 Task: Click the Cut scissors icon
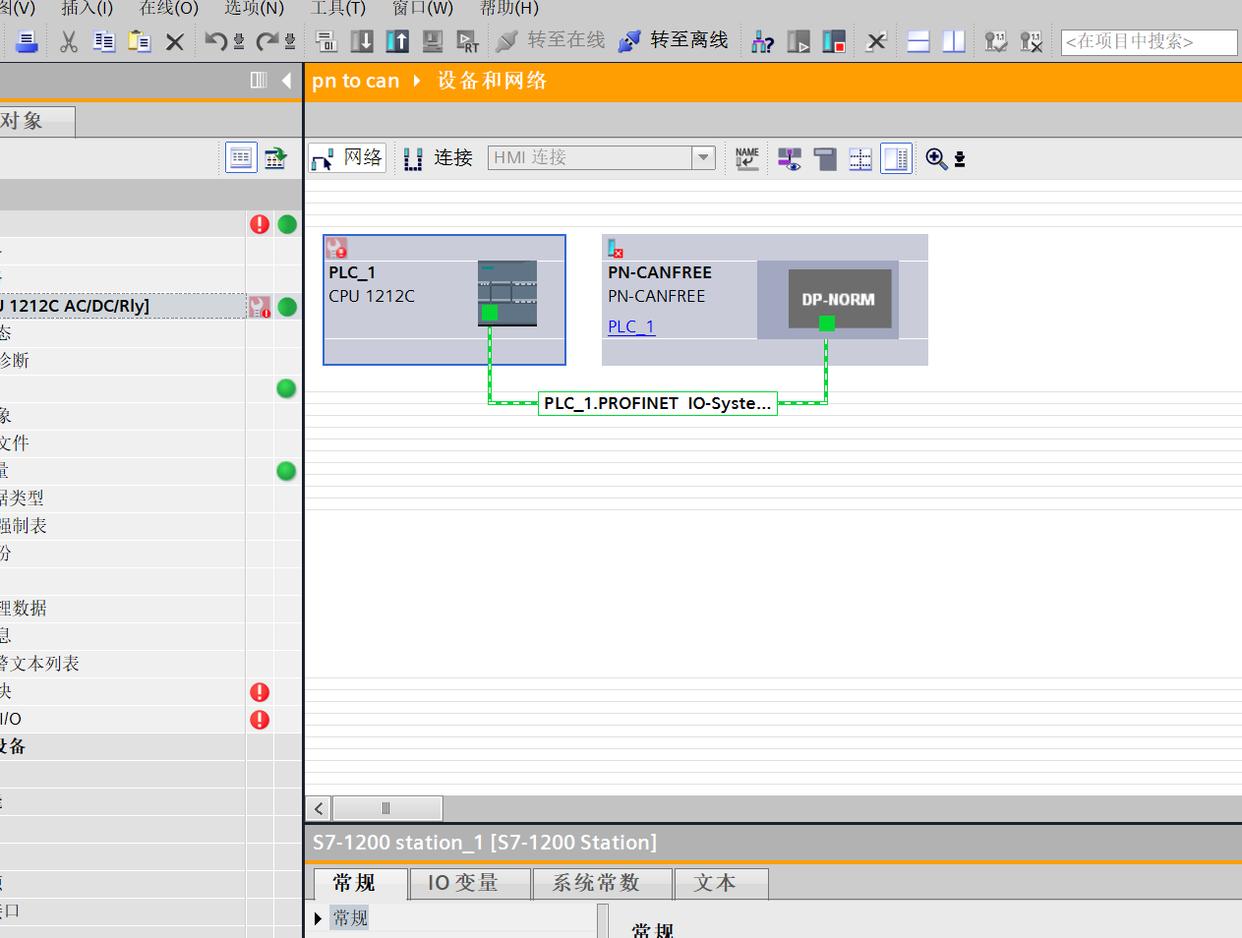(x=69, y=41)
